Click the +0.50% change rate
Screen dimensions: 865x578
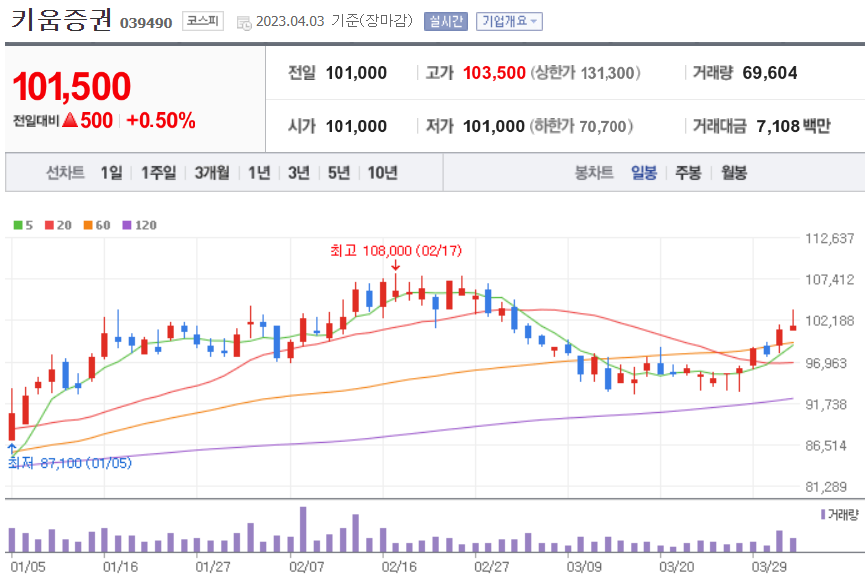point(161,120)
